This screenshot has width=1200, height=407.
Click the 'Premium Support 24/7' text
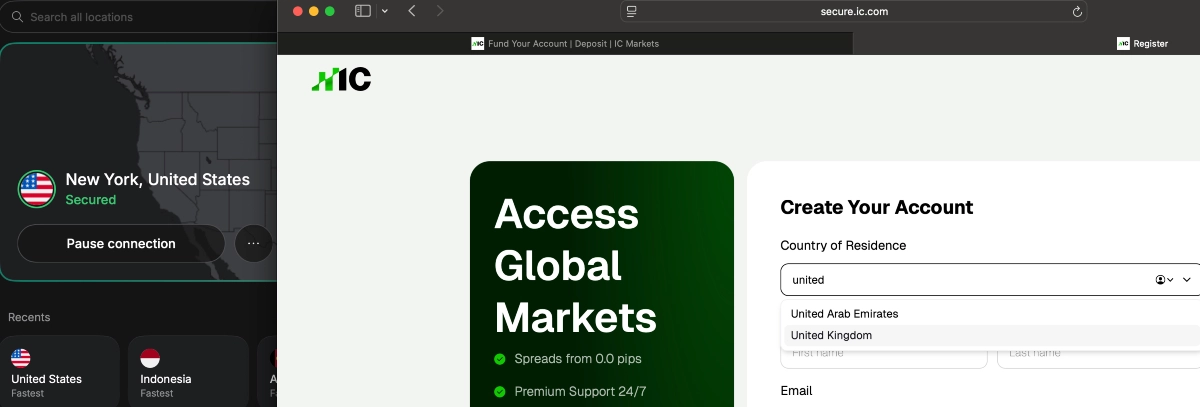tap(580, 391)
